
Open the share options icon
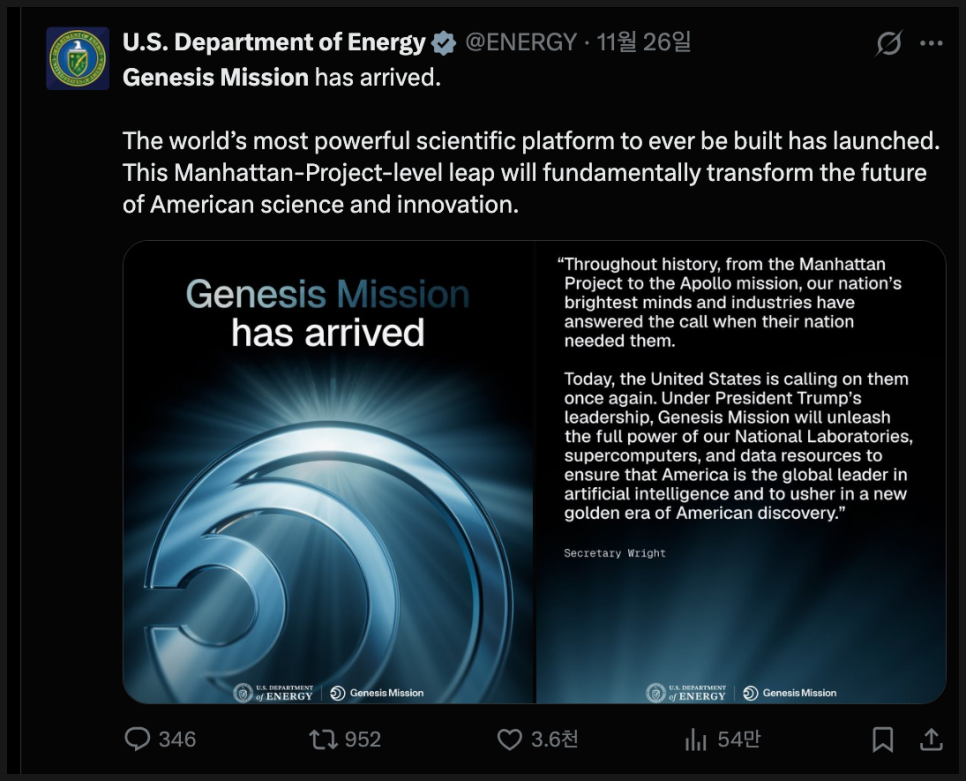point(931,739)
